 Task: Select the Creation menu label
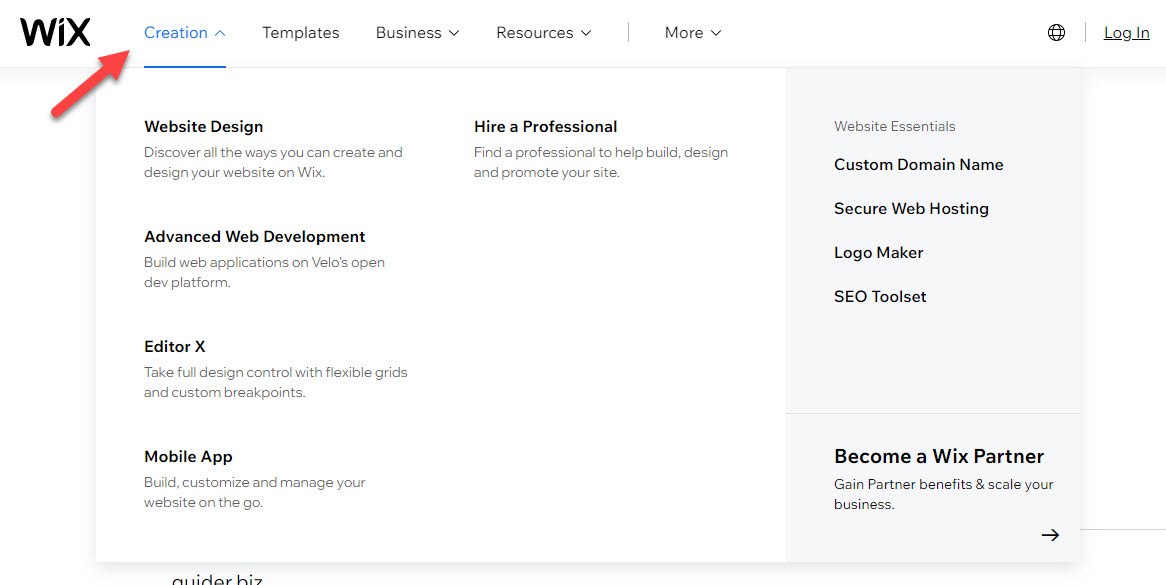[176, 33]
